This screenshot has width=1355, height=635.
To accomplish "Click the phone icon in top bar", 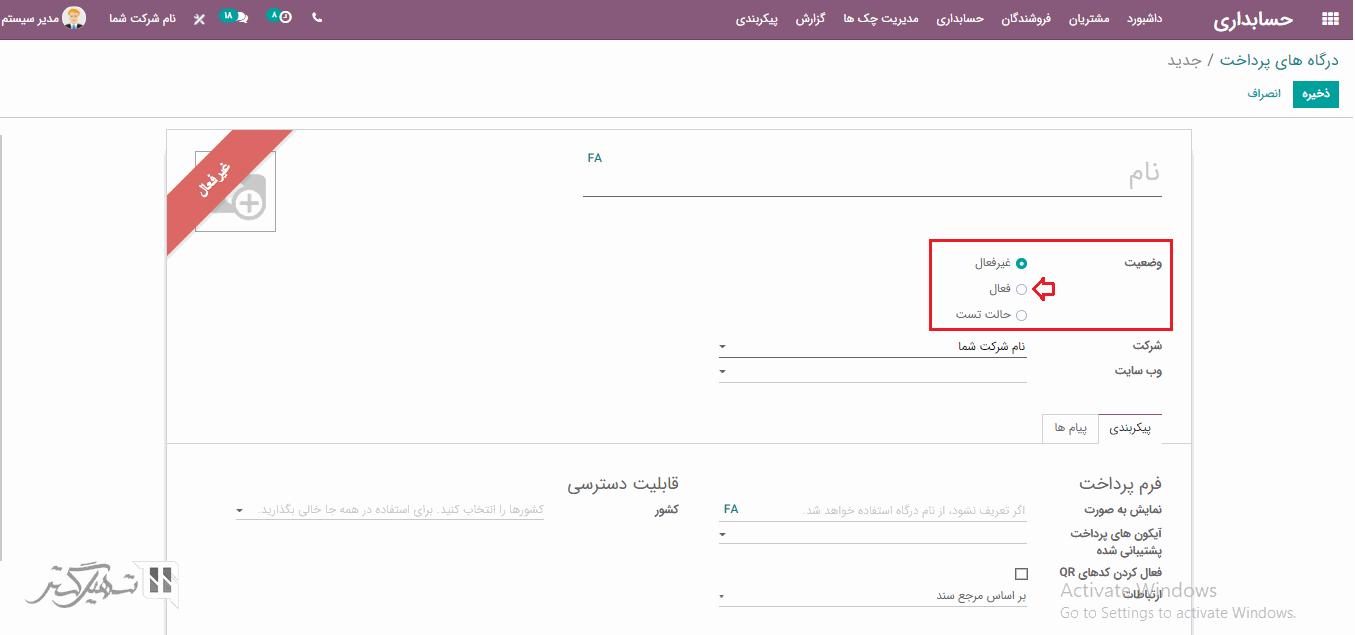I will tap(317, 18).
